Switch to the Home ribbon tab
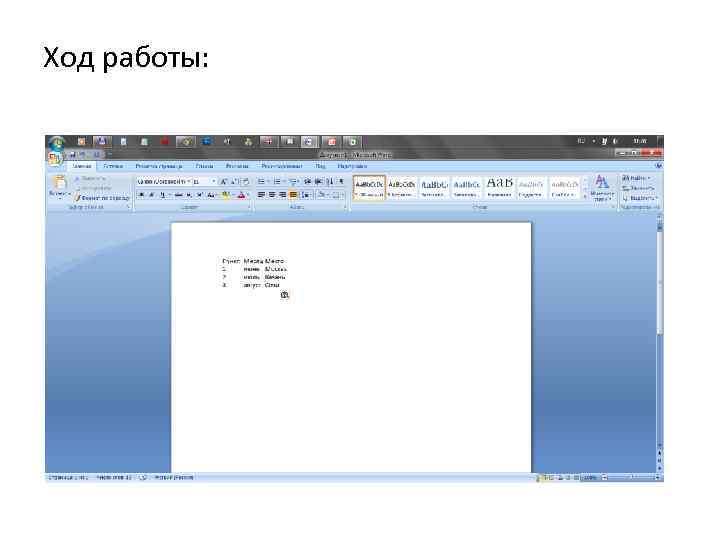720x540 pixels. 82,166
